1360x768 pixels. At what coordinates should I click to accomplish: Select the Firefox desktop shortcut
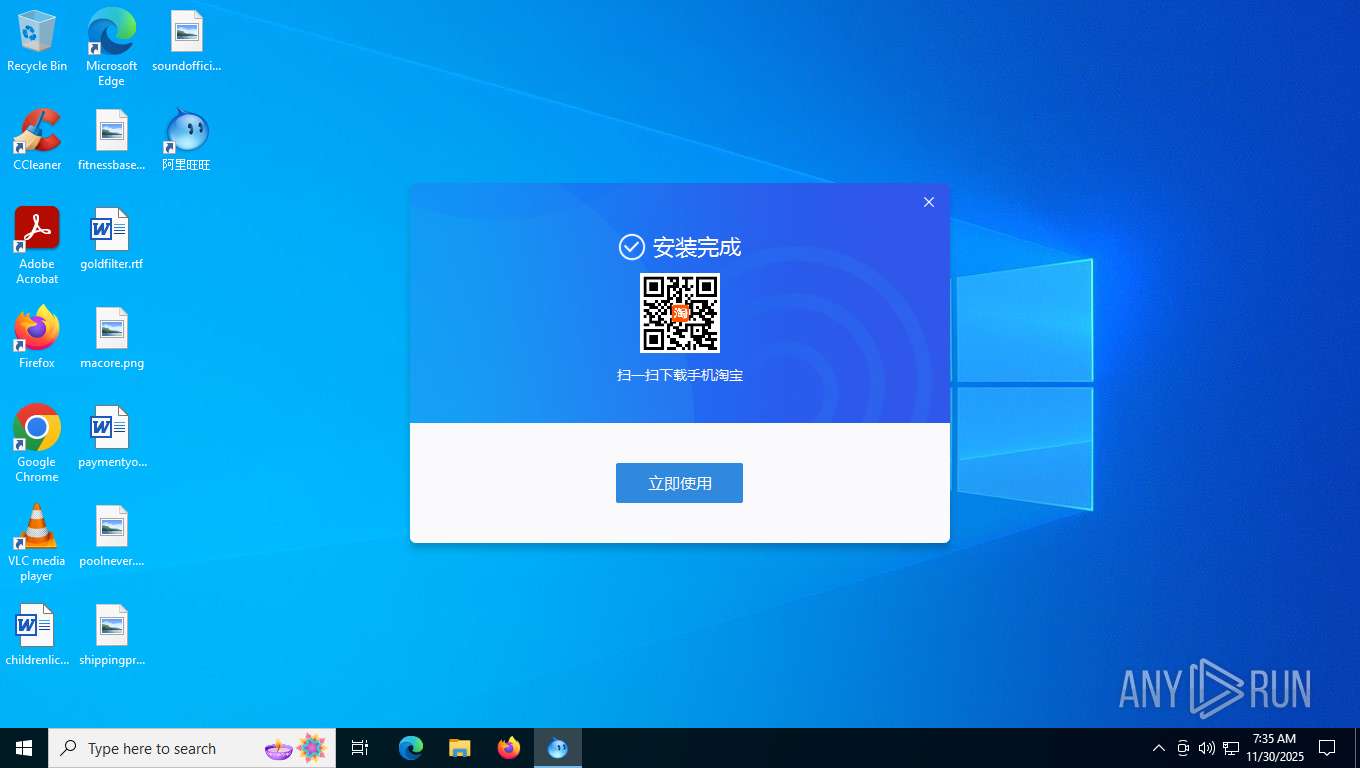point(37,338)
